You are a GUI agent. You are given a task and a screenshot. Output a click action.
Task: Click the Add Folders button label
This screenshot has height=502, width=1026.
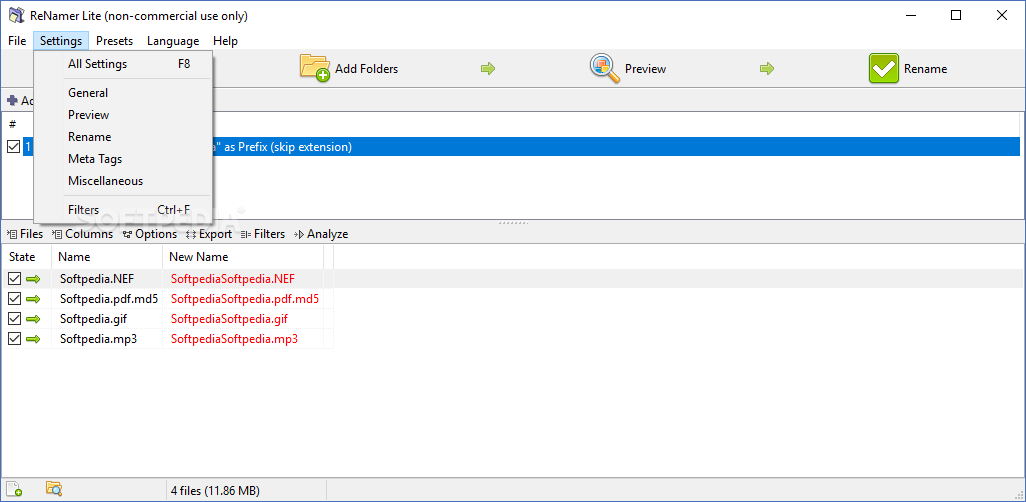click(x=366, y=69)
